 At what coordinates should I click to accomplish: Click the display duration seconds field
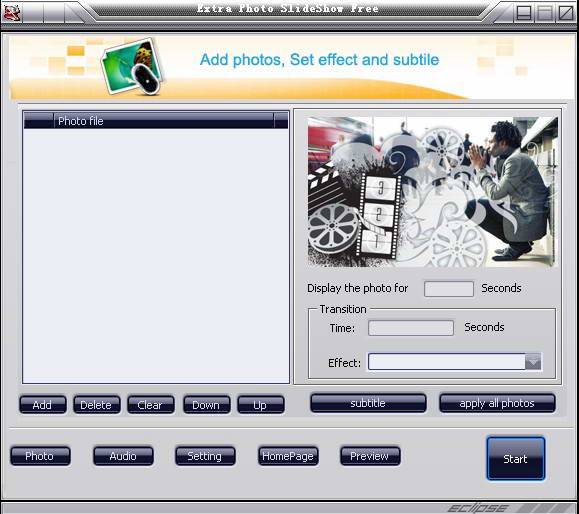(x=449, y=289)
